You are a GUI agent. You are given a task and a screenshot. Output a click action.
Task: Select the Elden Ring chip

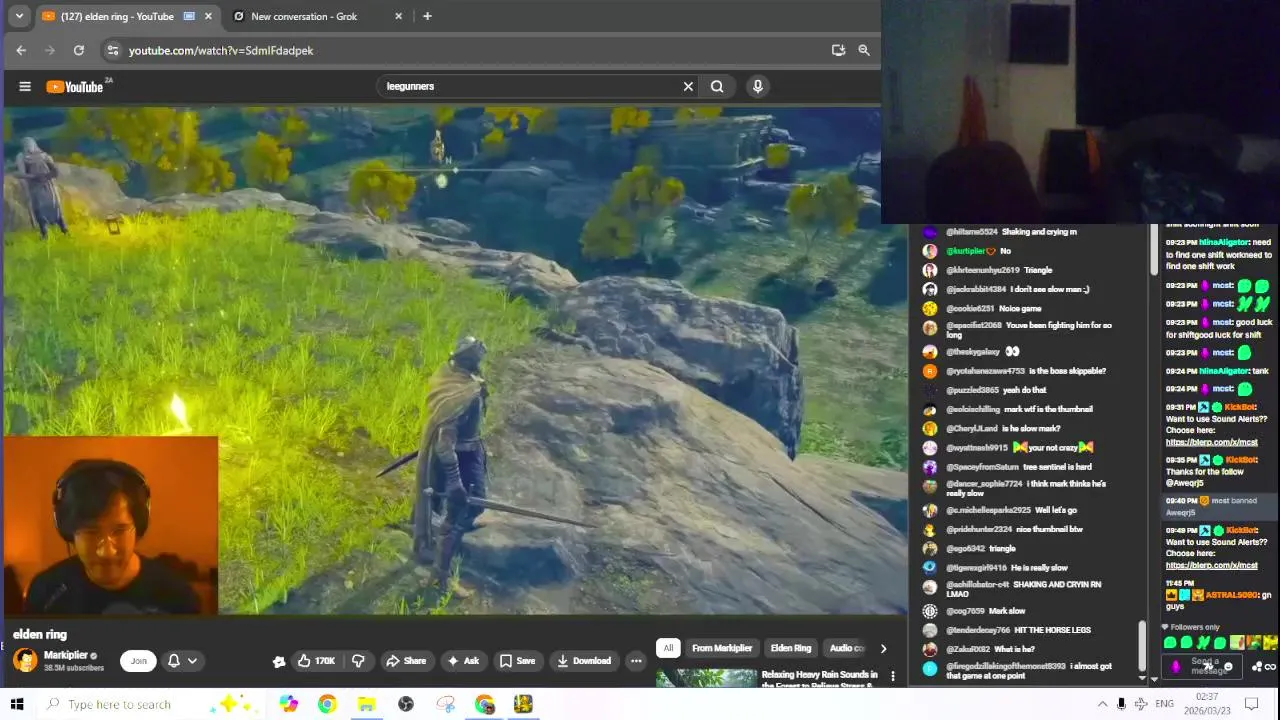coord(791,648)
